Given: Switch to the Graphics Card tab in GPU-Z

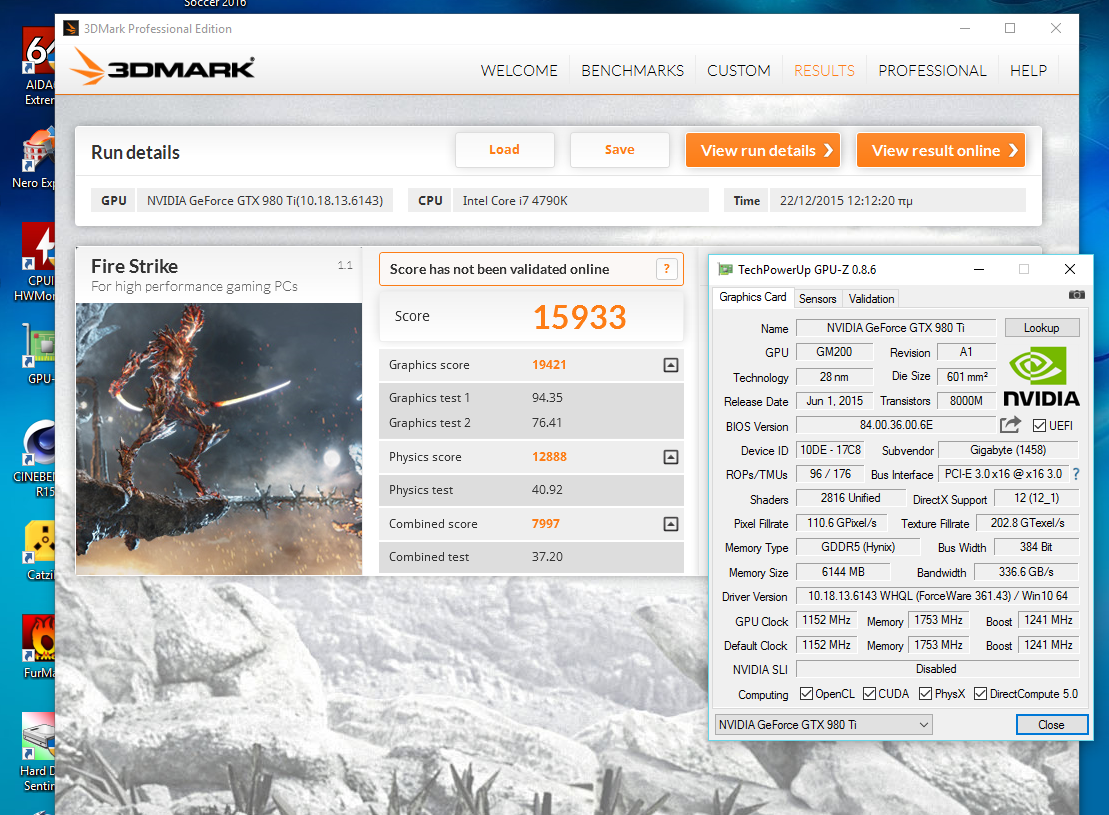Looking at the screenshot, I should 753,297.
